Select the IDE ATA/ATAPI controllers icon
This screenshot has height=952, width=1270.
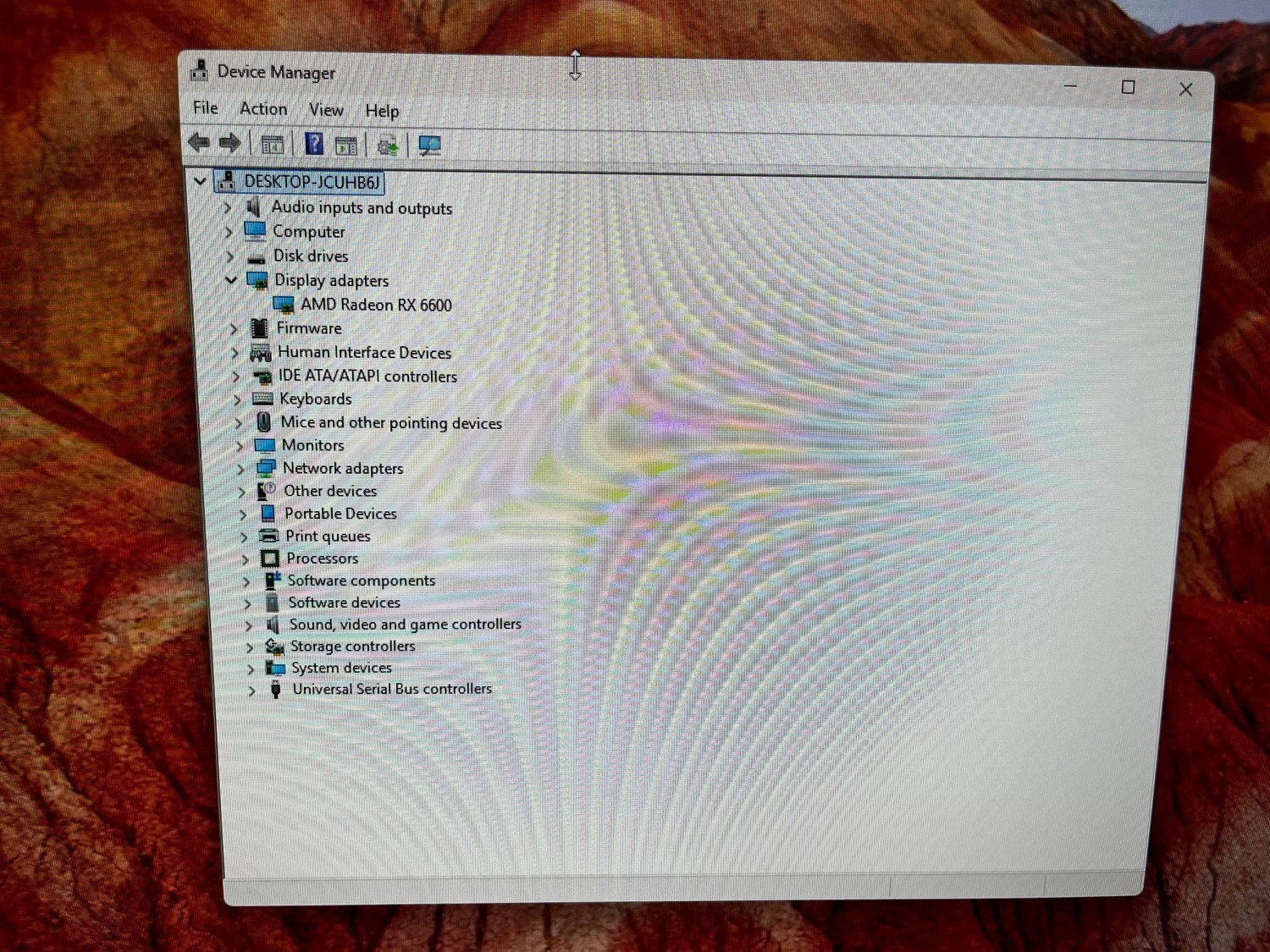click(262, 376)
